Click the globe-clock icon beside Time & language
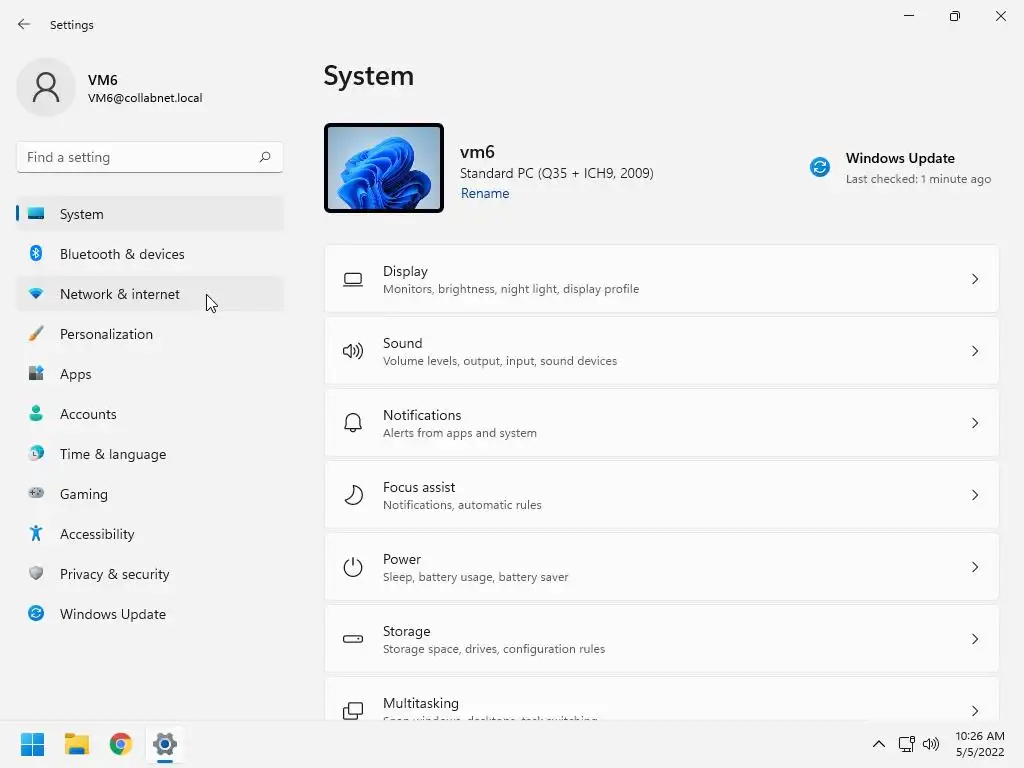 pyautogui.click(x=36, y=453)
